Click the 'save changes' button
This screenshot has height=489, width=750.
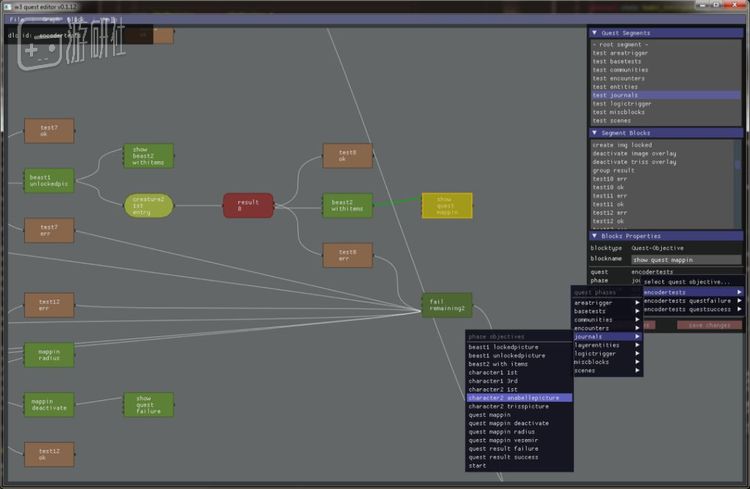tap(708, 325)
